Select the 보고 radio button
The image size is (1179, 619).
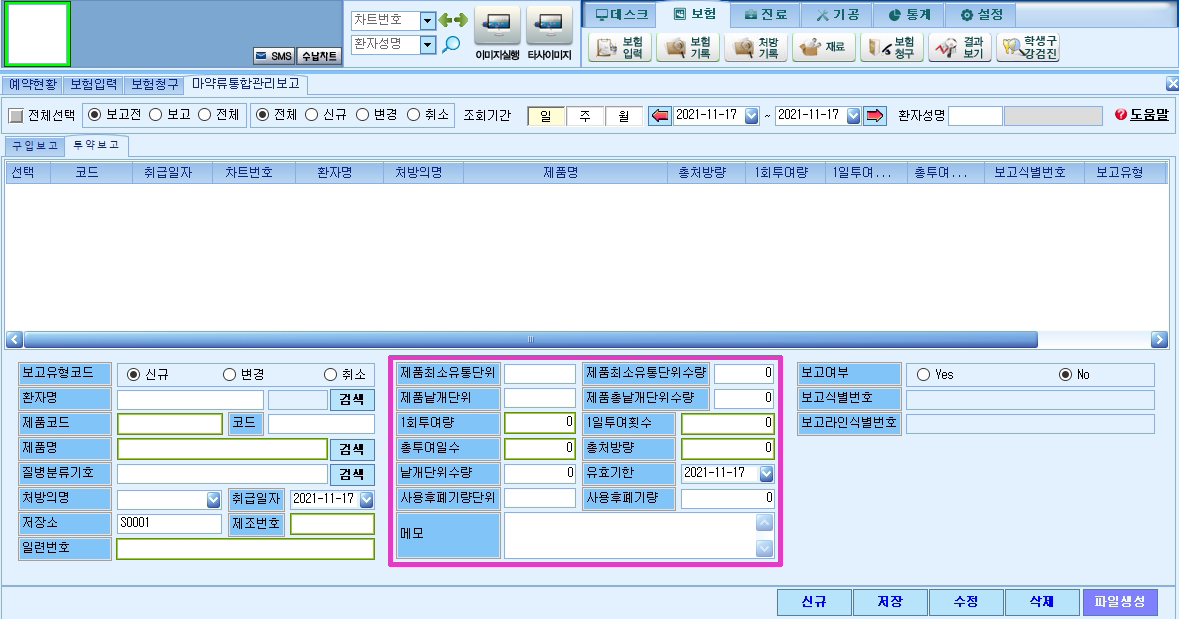(x=156, y=114)
